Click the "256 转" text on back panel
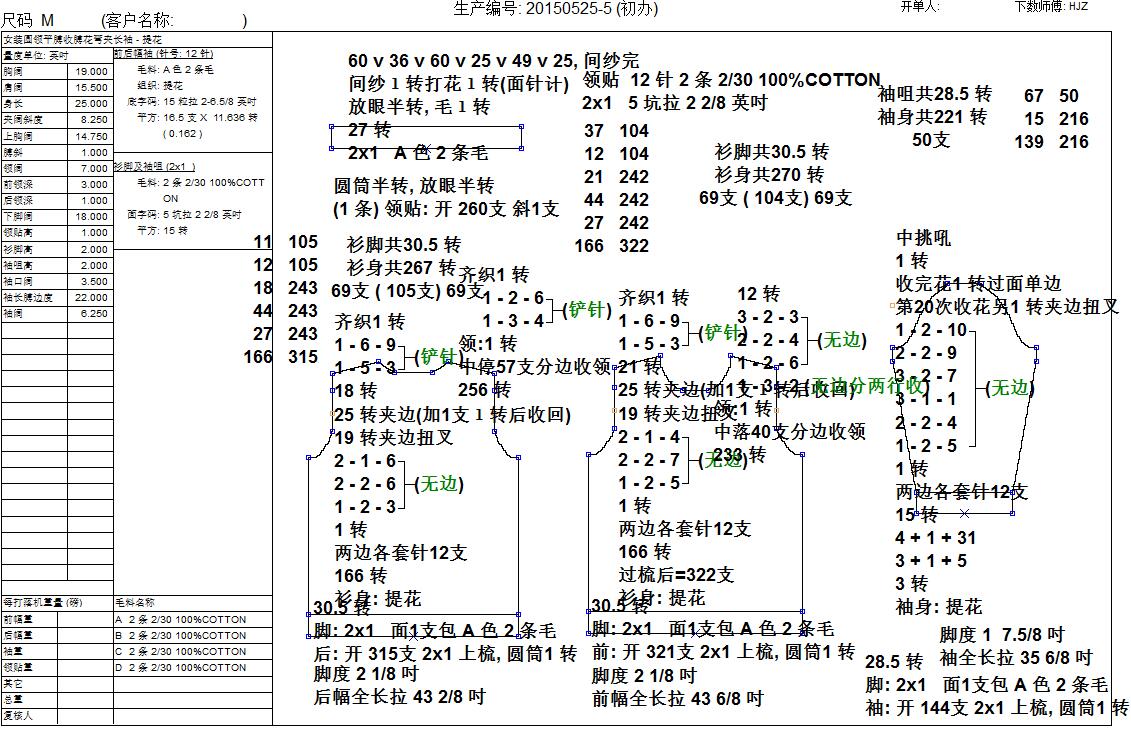The height and width of the screenshot is (729, 1131). pyautogui.click(x=485, y=389)
